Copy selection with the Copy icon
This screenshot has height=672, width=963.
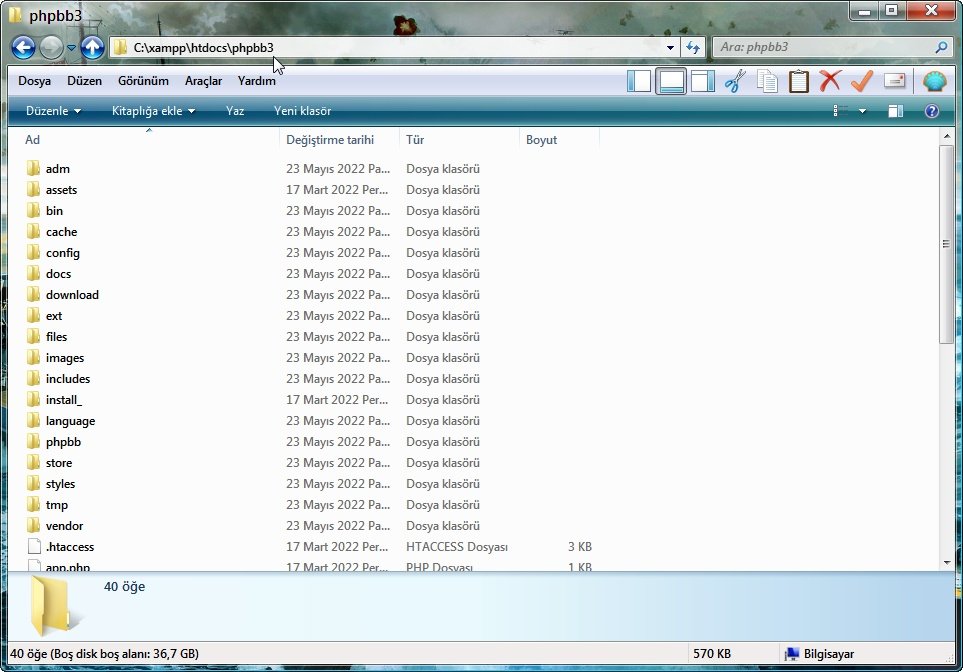click(x=767, y=81)
